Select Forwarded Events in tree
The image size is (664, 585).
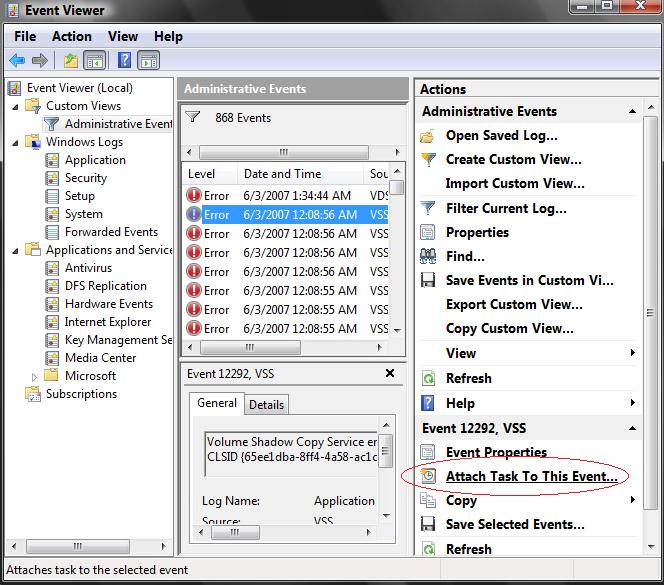(111, 232)
